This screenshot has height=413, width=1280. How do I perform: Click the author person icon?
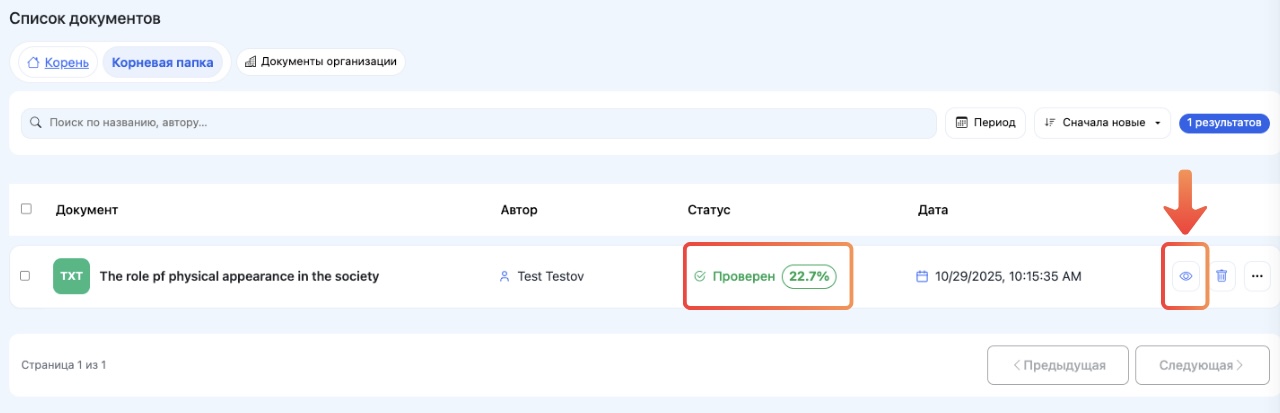point(505,276)
